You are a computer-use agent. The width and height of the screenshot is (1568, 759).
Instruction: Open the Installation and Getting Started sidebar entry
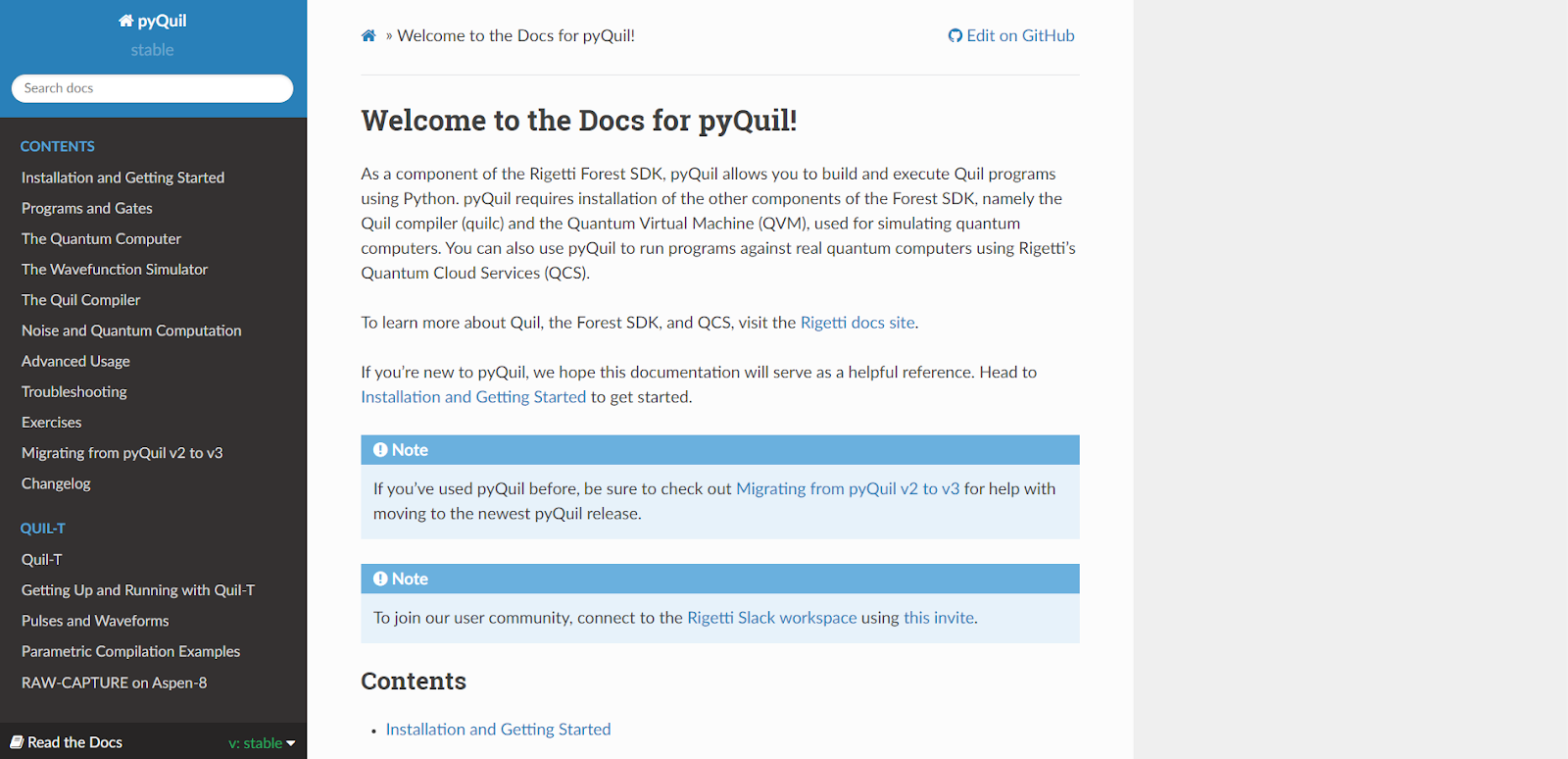pos(122,177)
